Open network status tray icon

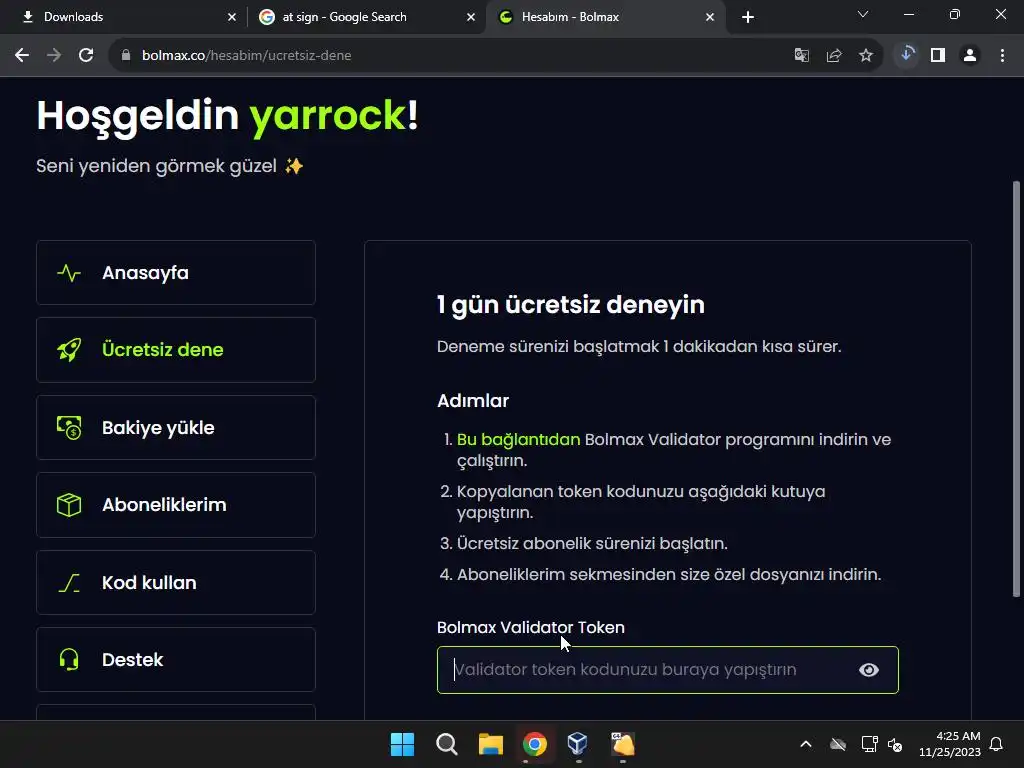pos(869,744)
